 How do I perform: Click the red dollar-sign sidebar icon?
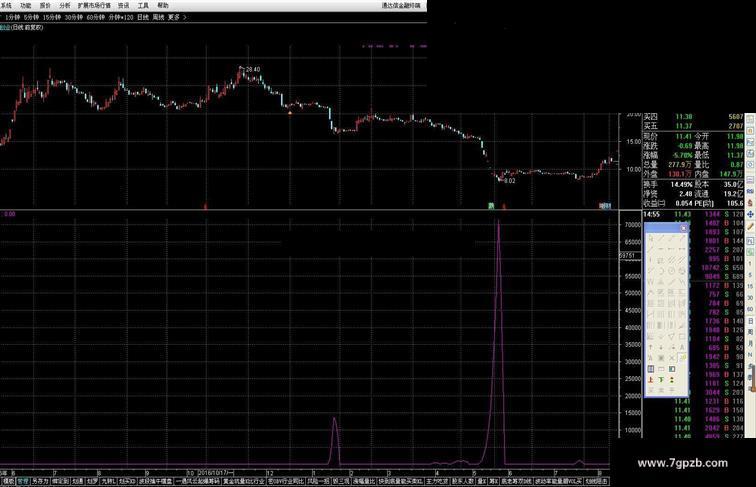pos(750,203)
